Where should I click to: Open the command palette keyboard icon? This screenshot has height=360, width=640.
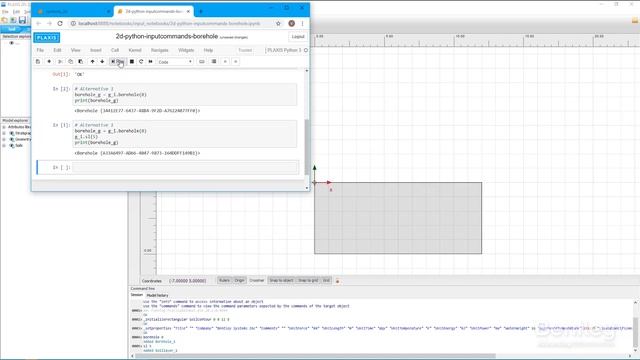[202, 62]
